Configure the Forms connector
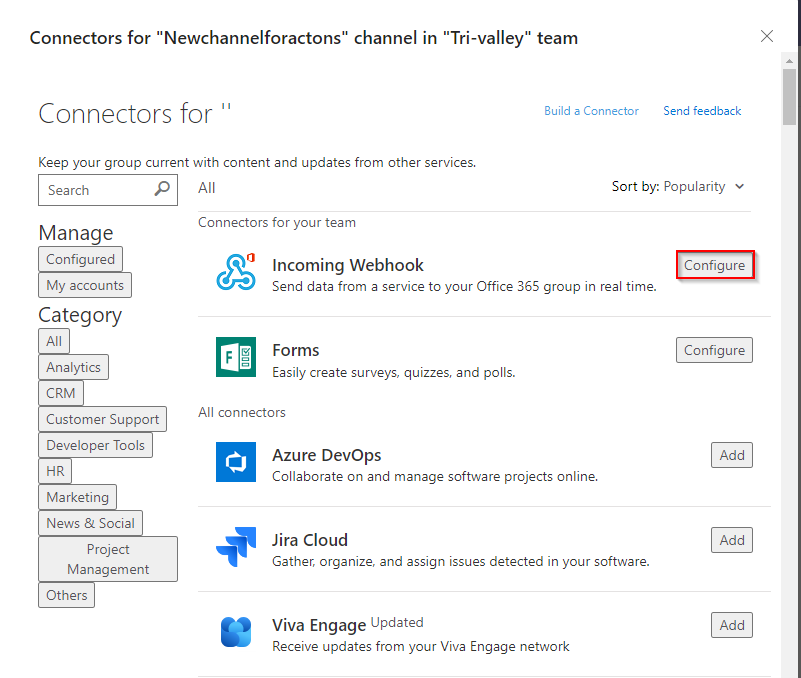The image size is (801, 678). tap(714, 350)
